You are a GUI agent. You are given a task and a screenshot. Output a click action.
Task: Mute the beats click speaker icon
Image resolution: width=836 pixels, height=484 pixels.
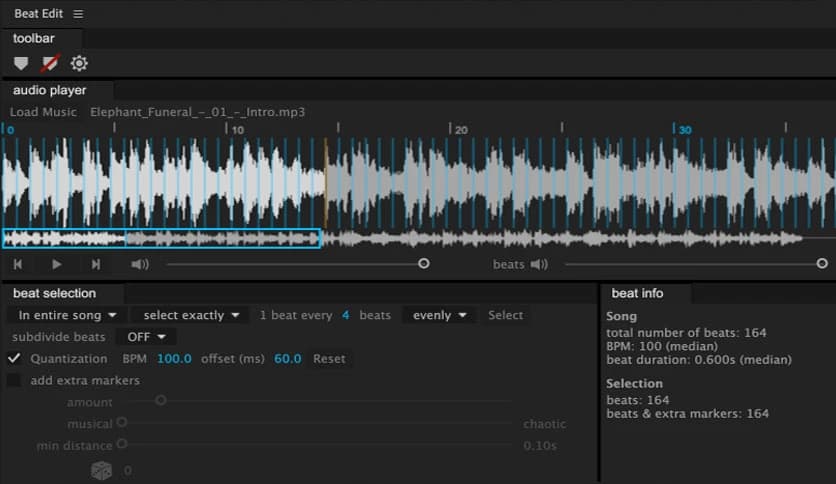[539, 264]
